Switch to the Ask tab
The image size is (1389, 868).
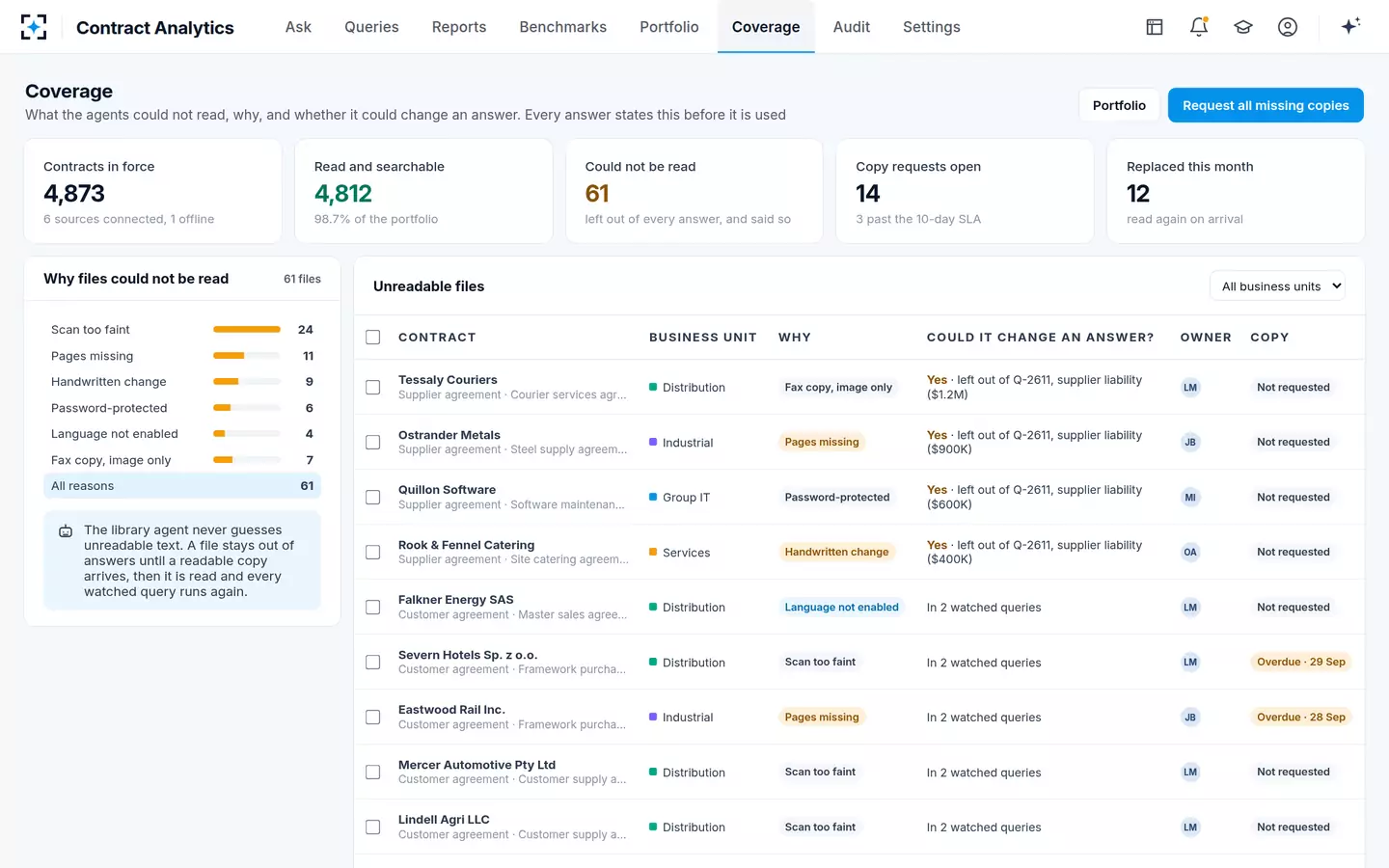[298, 27]
